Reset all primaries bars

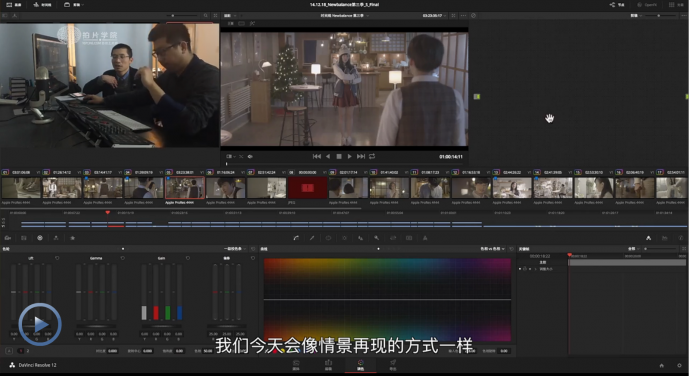[253, 249]
